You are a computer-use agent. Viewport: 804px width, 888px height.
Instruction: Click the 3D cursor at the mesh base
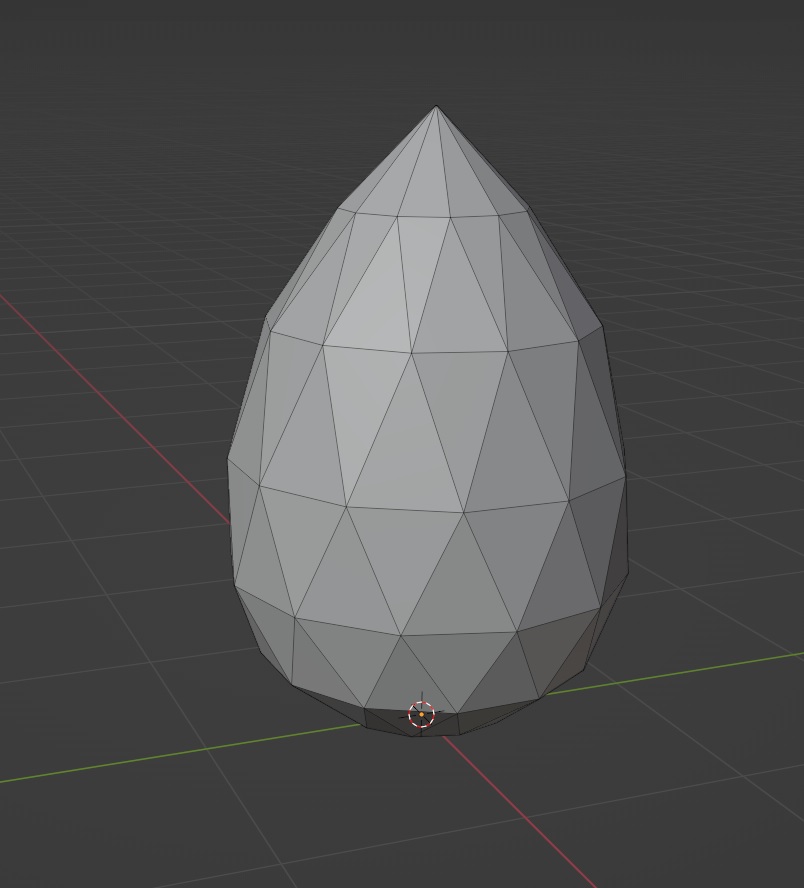(422, 714)
